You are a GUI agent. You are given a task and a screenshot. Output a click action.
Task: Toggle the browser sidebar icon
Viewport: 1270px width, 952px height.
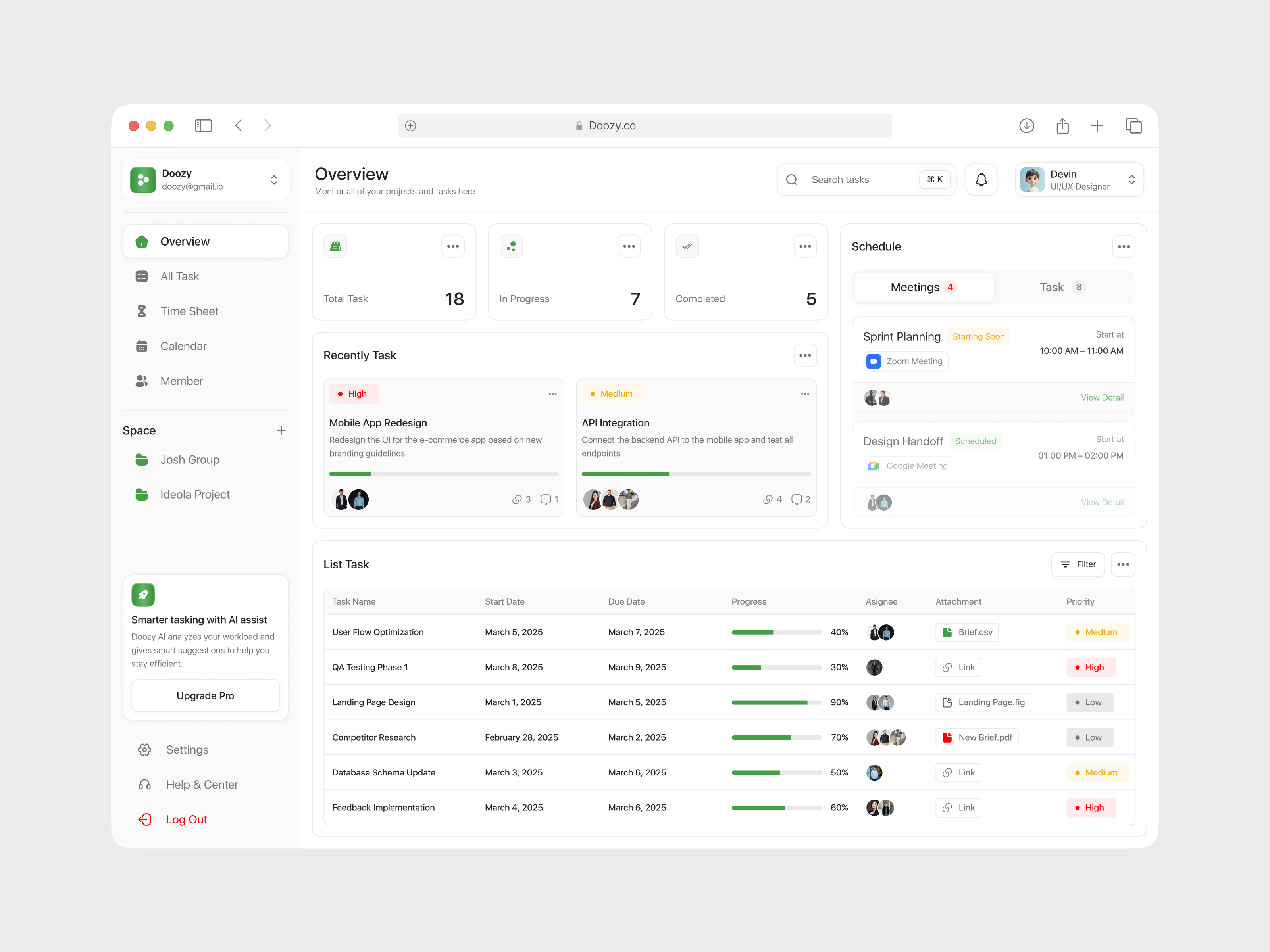203,125
